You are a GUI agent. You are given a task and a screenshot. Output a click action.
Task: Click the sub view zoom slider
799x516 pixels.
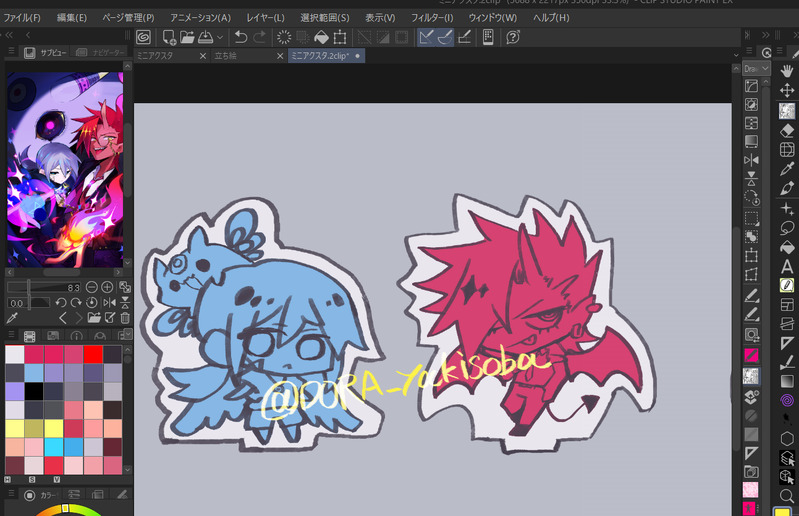(44, 287)
